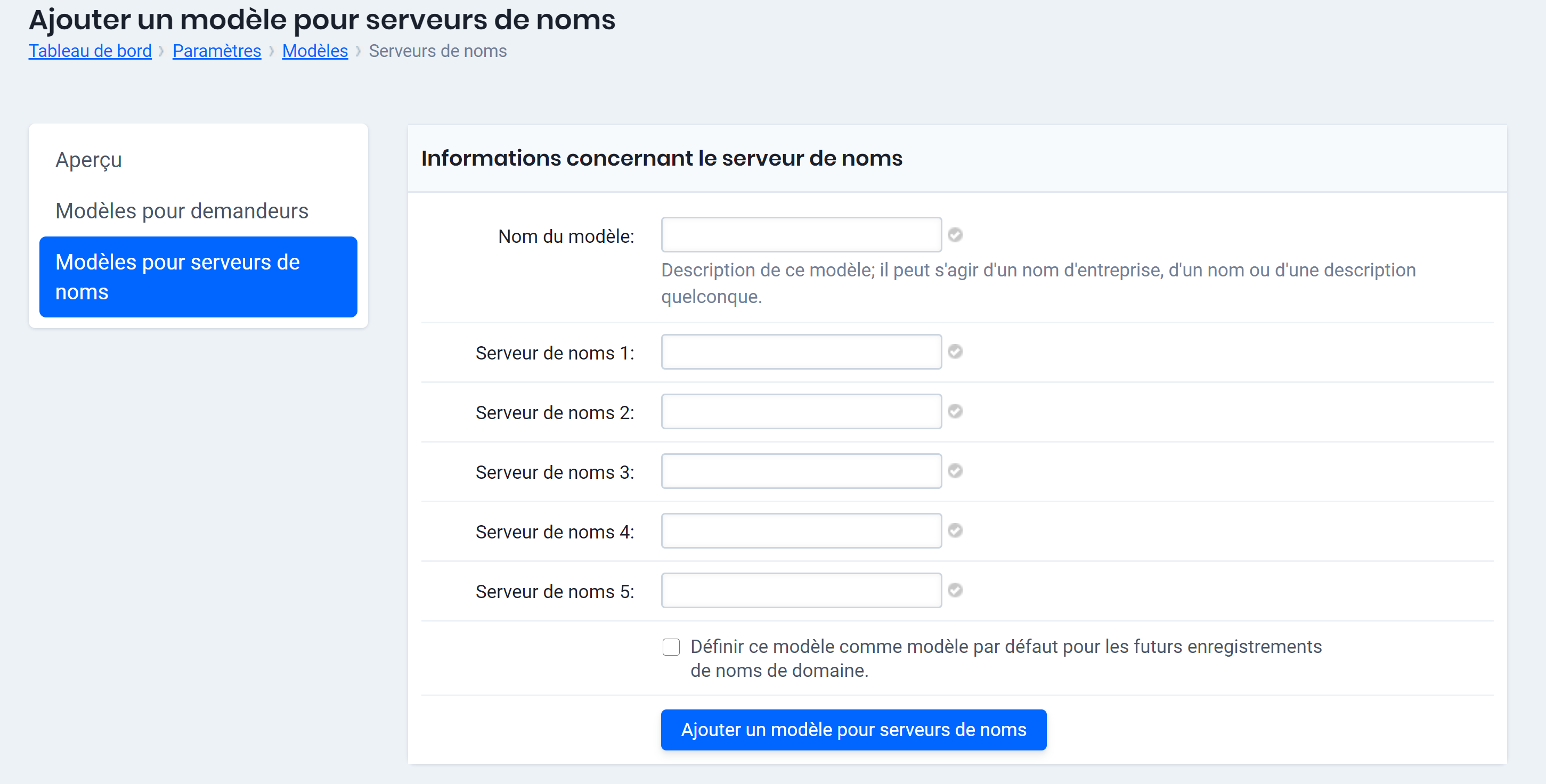The image size is (1546, 784).
Task: Click inside the Nom du modèle field
Action: pos(801,234)
